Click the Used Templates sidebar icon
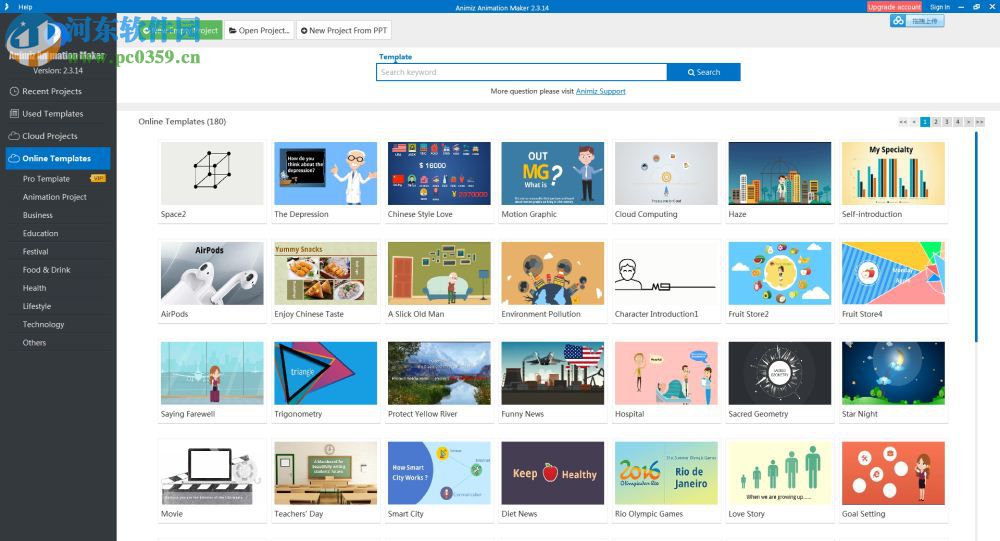This screenshot has height=541, width=1000. 14,114
